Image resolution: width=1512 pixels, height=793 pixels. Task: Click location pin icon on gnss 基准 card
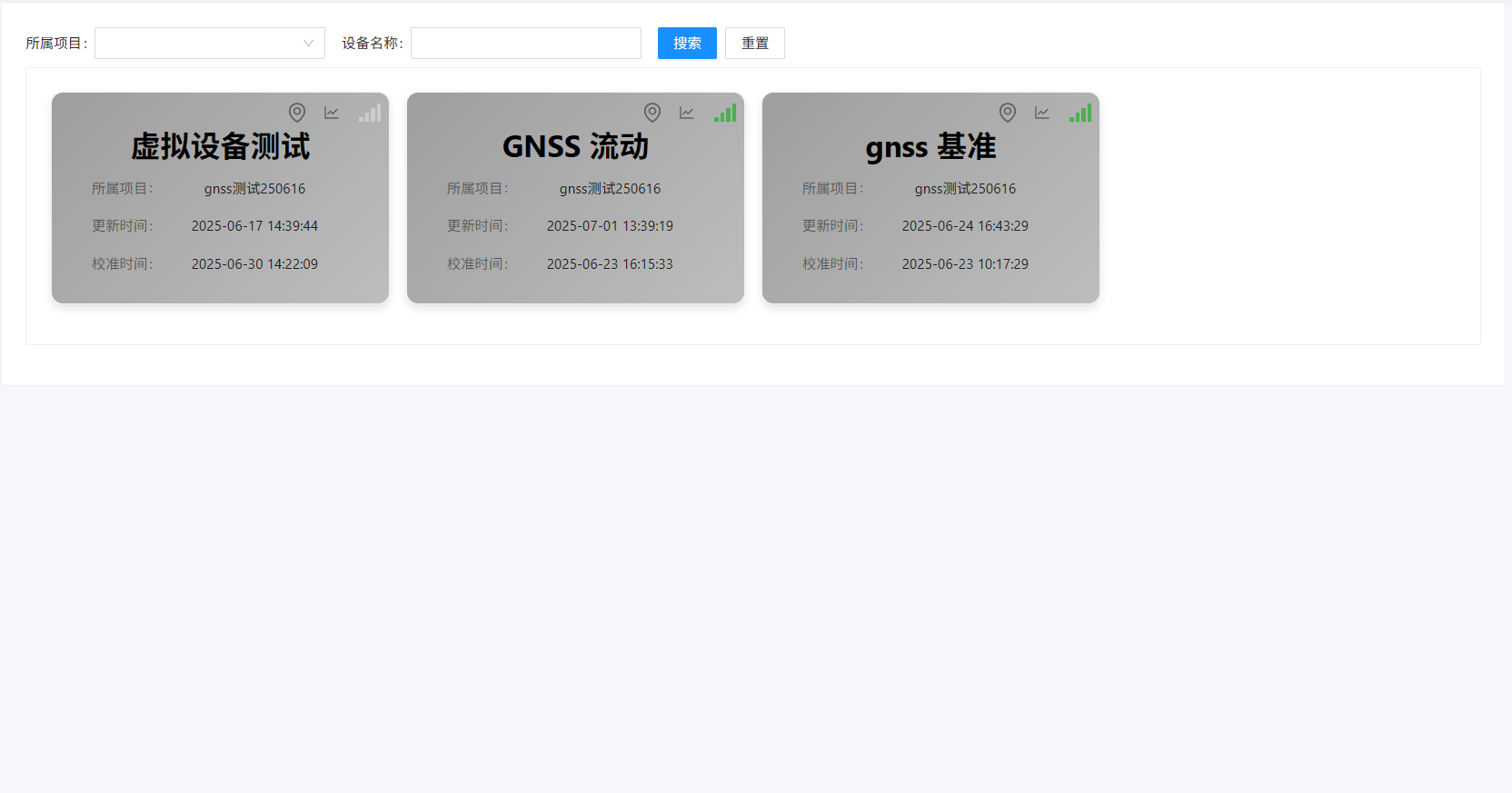[x=1008, y=113]
